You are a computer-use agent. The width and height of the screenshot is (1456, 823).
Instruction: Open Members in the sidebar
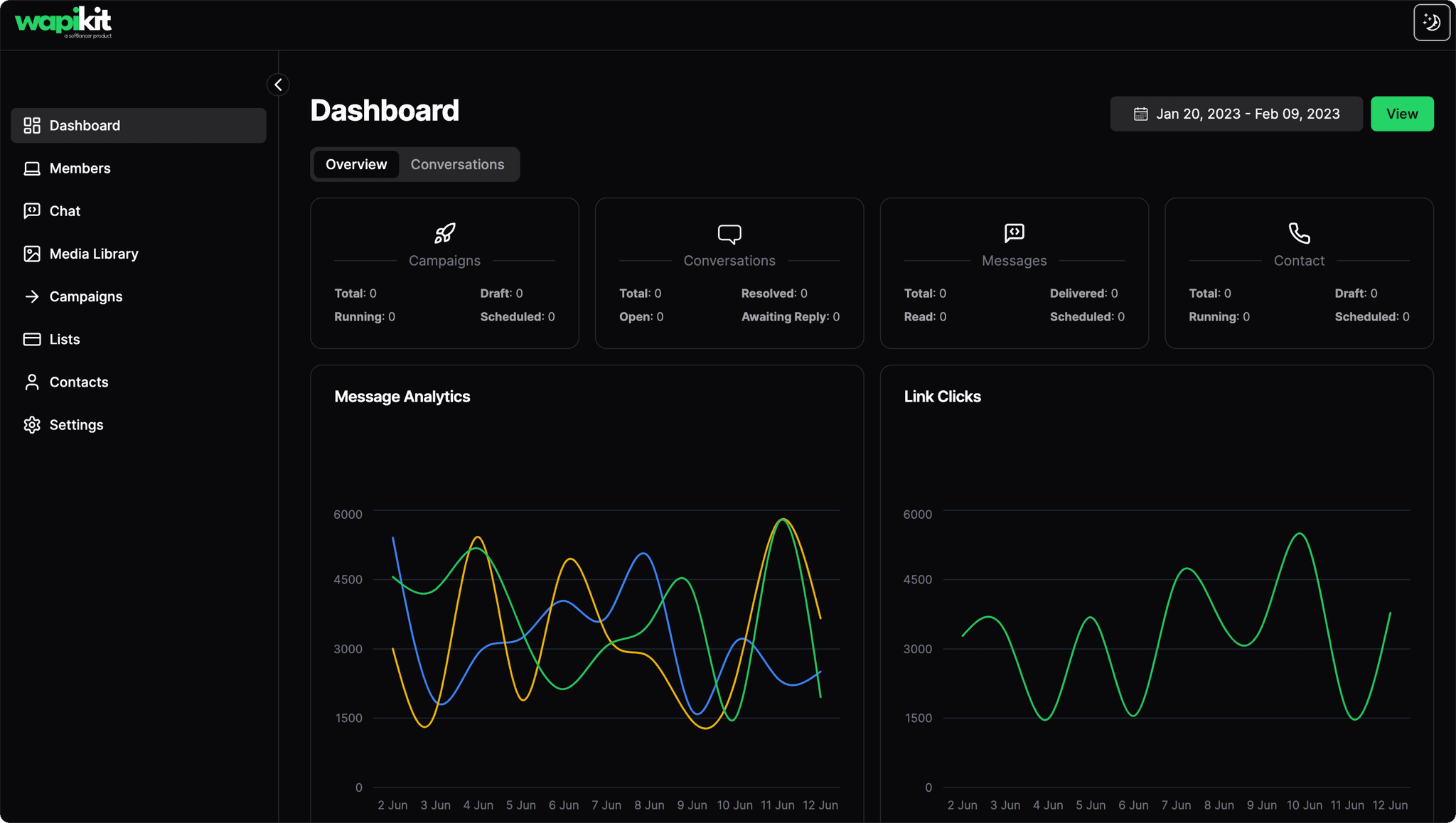139,168
